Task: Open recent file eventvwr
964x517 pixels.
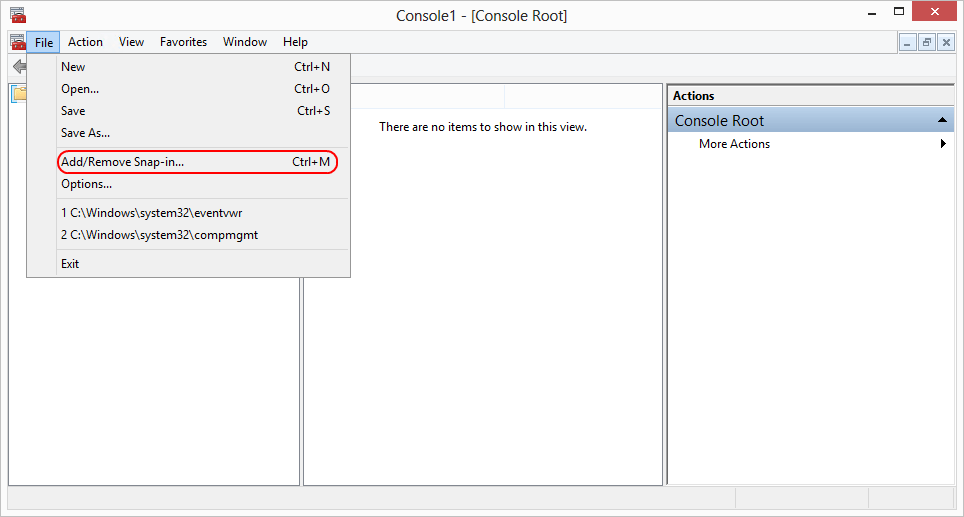Action: 151,213
